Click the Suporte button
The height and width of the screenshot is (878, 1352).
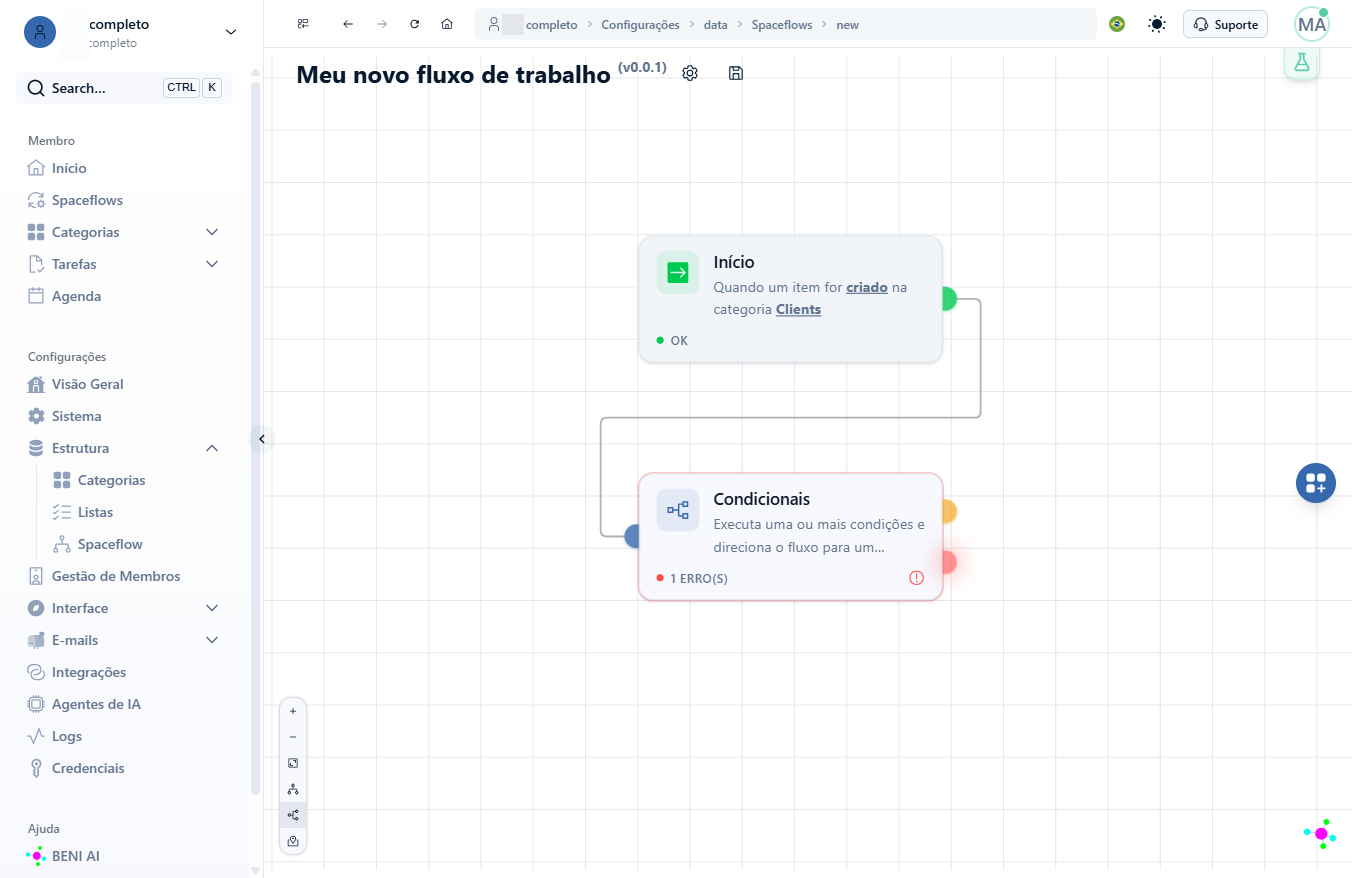(x=1225, y=24)
